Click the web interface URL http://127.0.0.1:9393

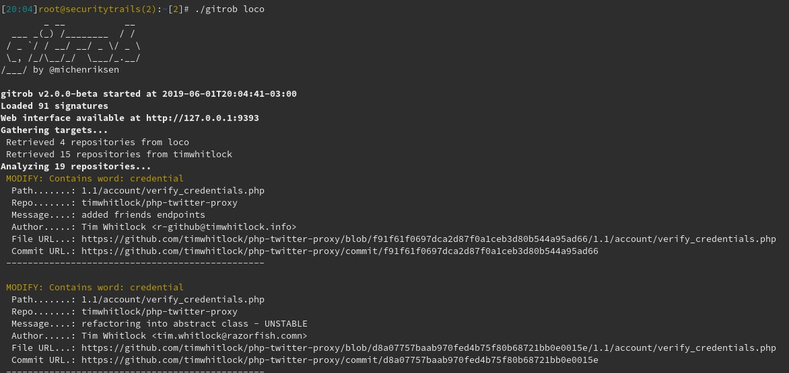pos(202,118)
